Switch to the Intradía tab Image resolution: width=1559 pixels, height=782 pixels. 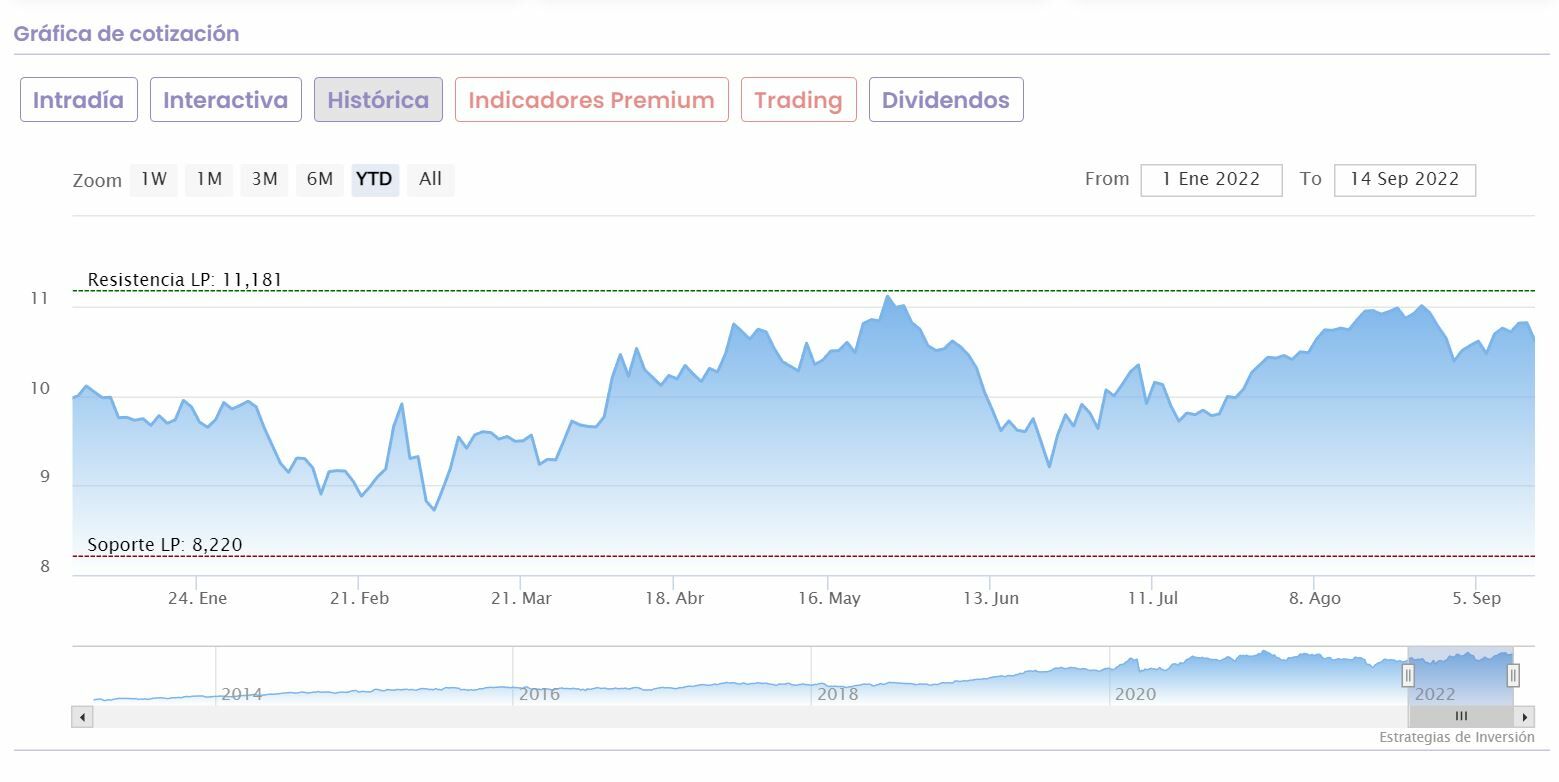tap(79, 100)
